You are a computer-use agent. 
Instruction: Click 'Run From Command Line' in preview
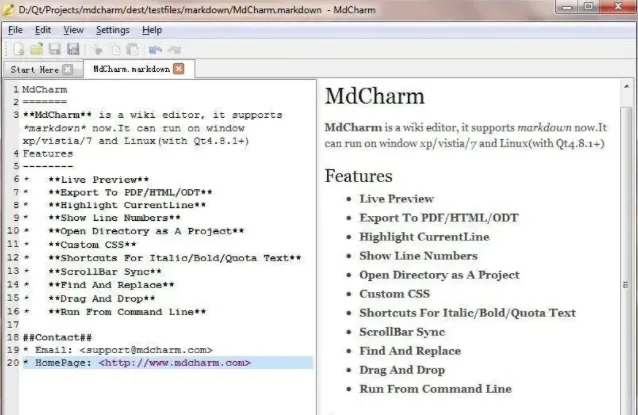[435, 389]
